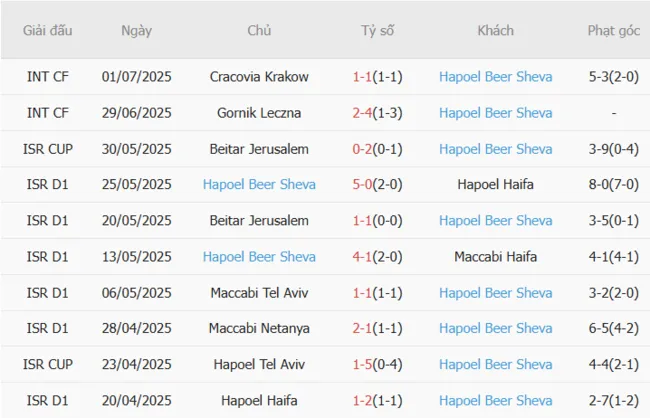Click the 4-1(2-0) score on 13/05/2025
Viewport: 650px width, 418px height.
click(x=377, y=257)
